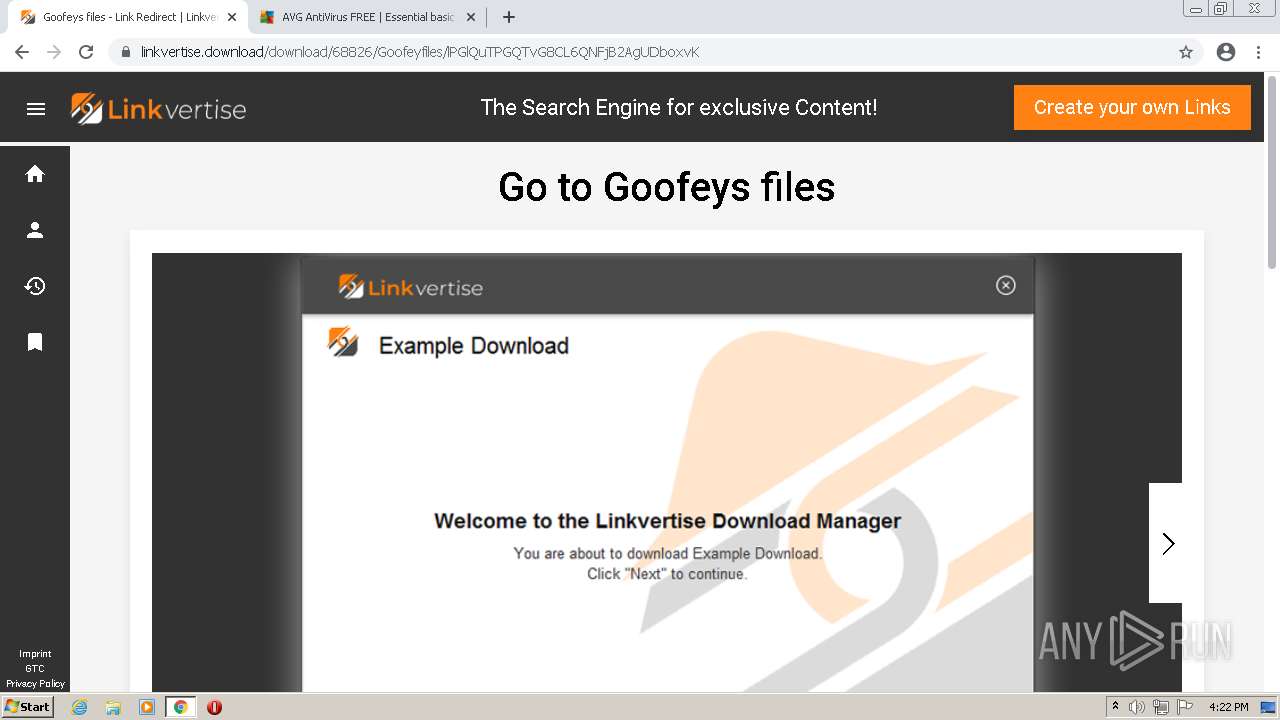Viewport: 1280px width, 720px height.
Task: Open the GTC link
Action: [x=35, y=669]
